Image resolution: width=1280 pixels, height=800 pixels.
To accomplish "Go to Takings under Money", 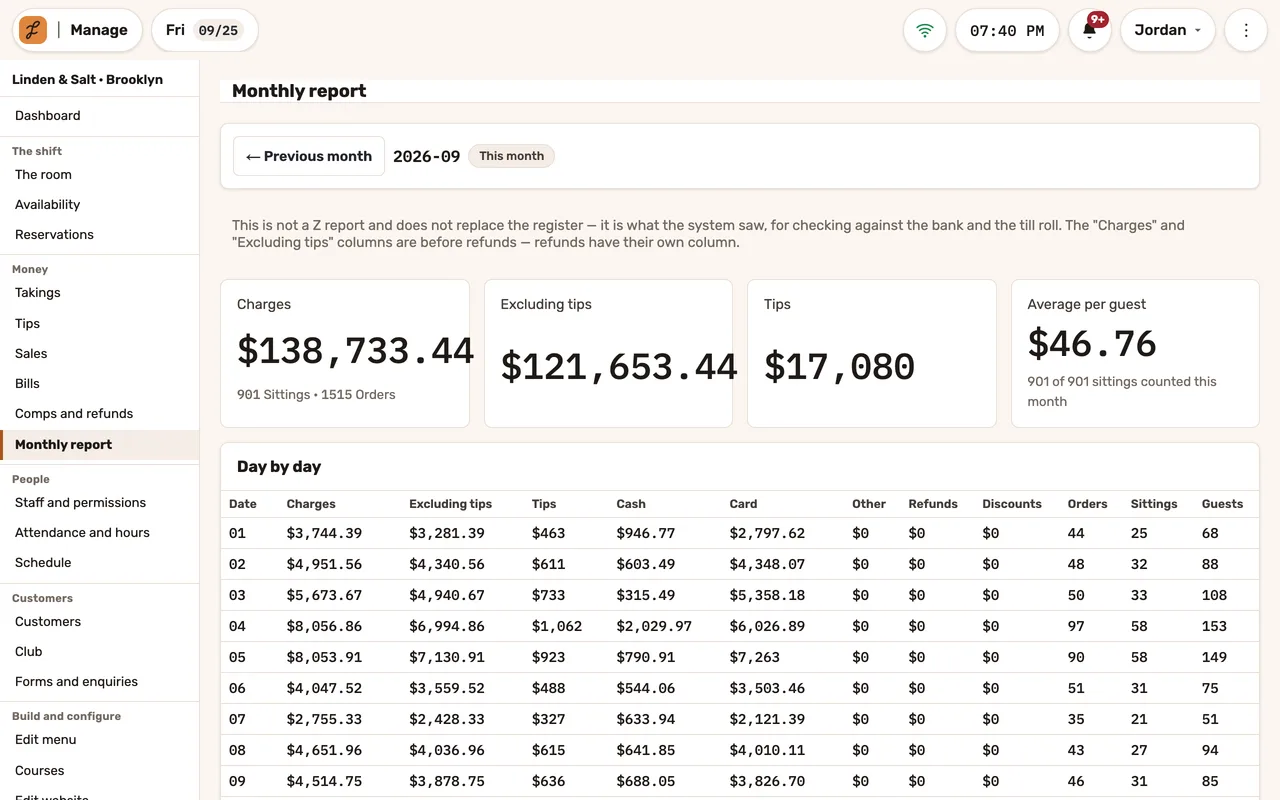I will pos(100,293).
